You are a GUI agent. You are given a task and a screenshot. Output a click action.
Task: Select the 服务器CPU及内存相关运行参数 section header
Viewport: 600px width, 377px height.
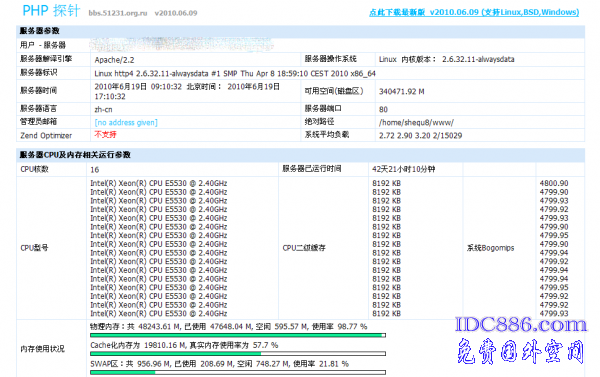pyautogui.click(x=300, y=155)
